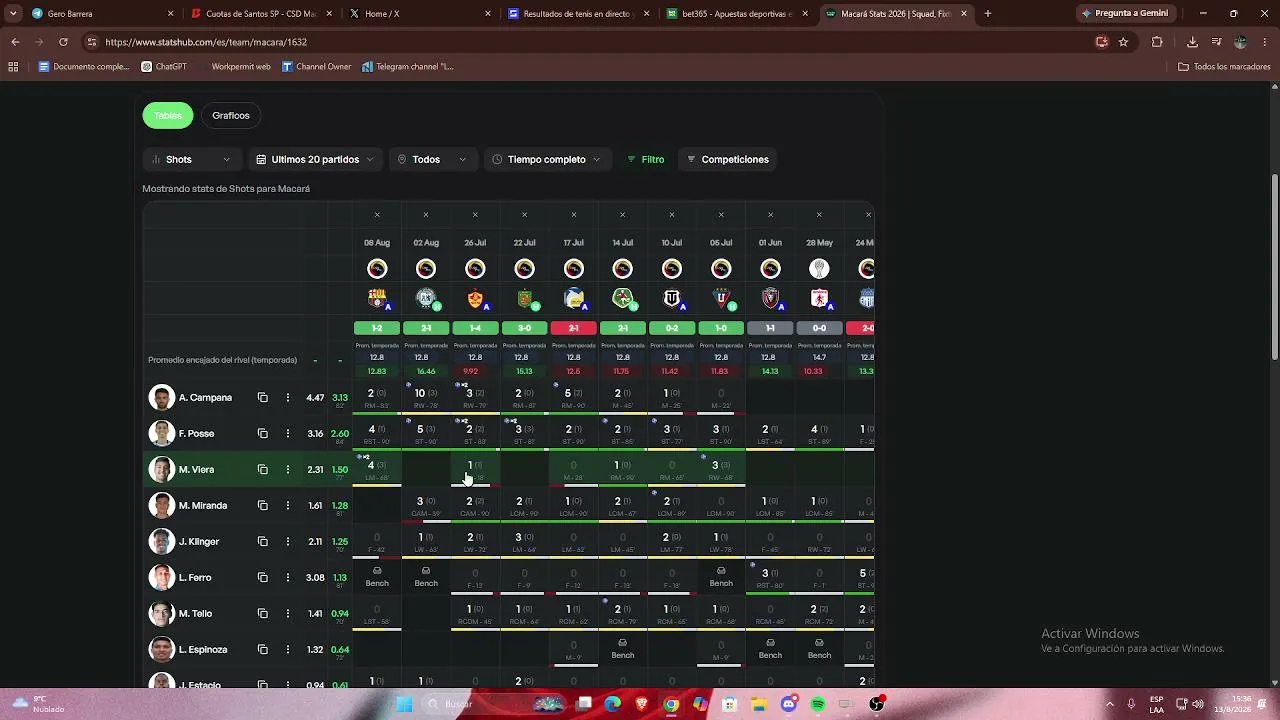The height and width of the screenshot is (720, 1280).
Task: Switch to the Home / X tab
Action: point(419,14)
